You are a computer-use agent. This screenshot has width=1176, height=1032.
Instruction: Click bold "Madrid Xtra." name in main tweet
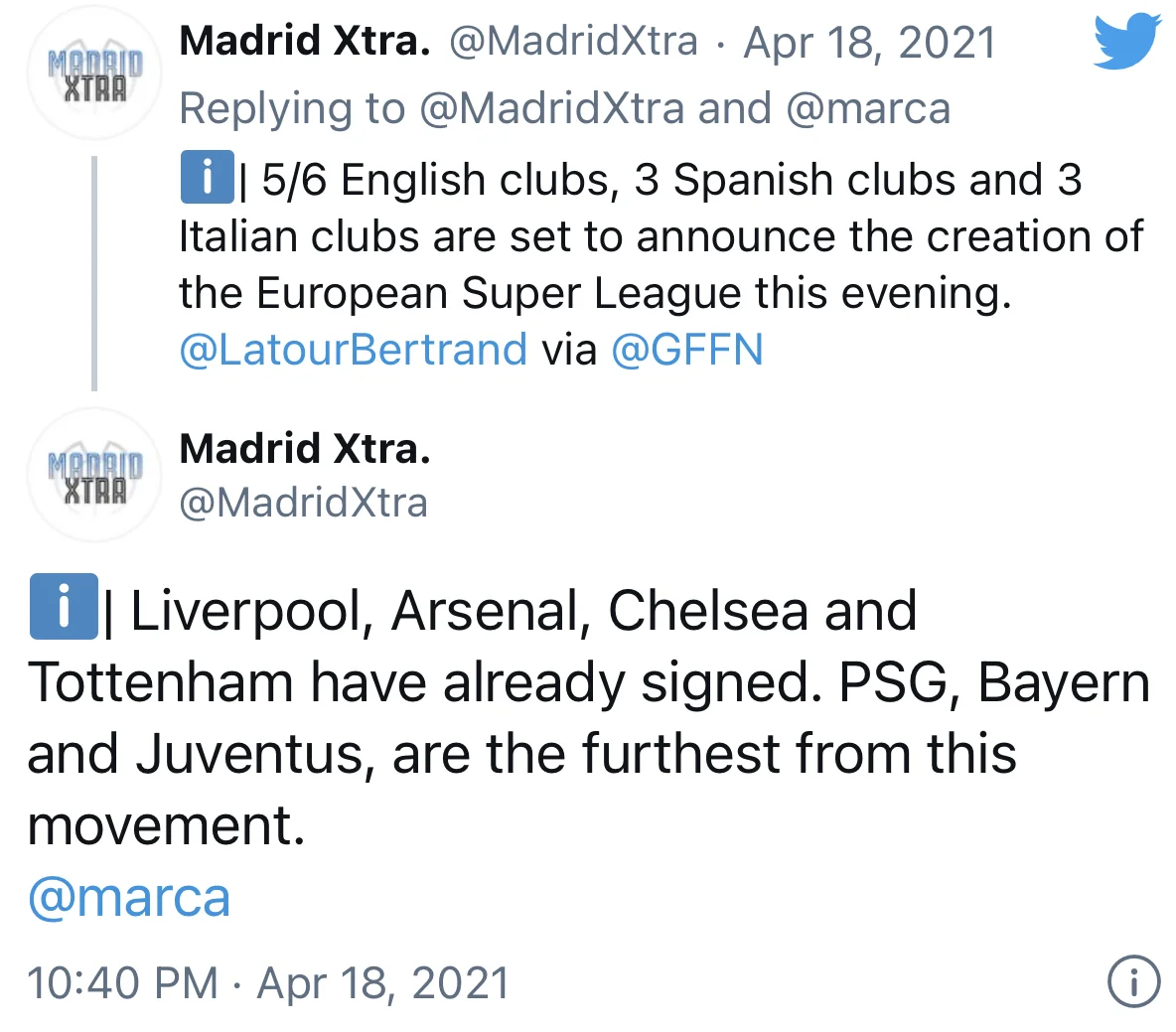tap(305, 449)
